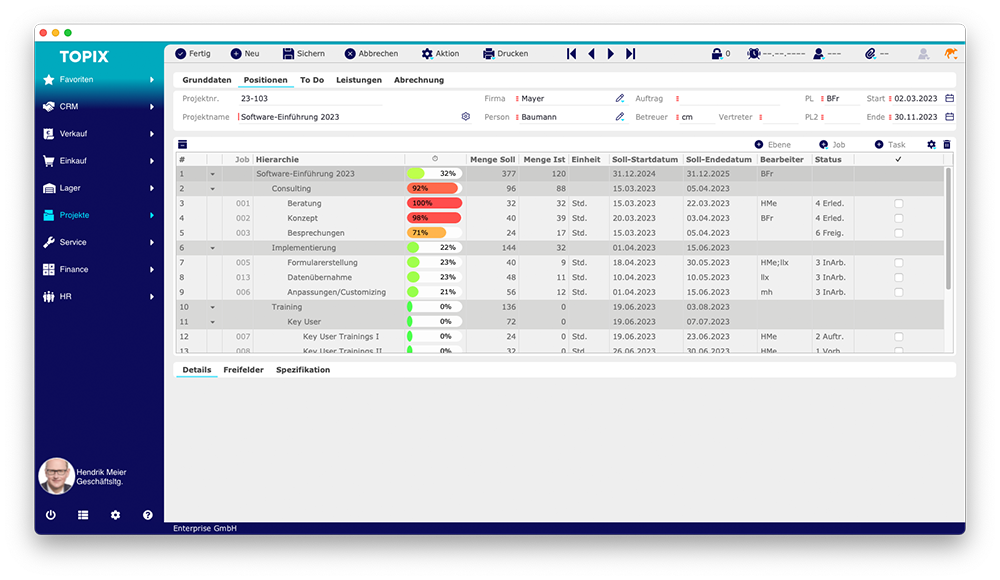1000x580 pixels.
Task: Click the Sichern save icon
Action: 289,54
